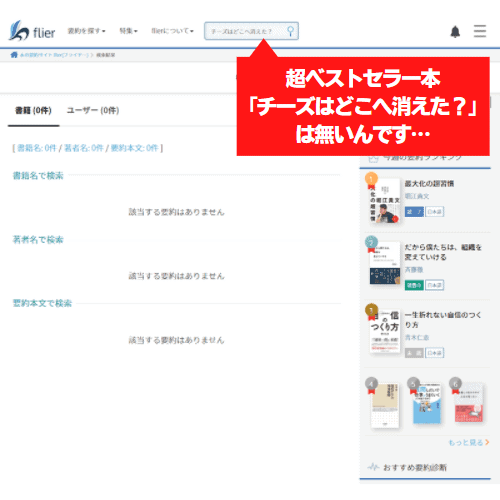Click the 著者名: 0件 link

click(83, 148)
